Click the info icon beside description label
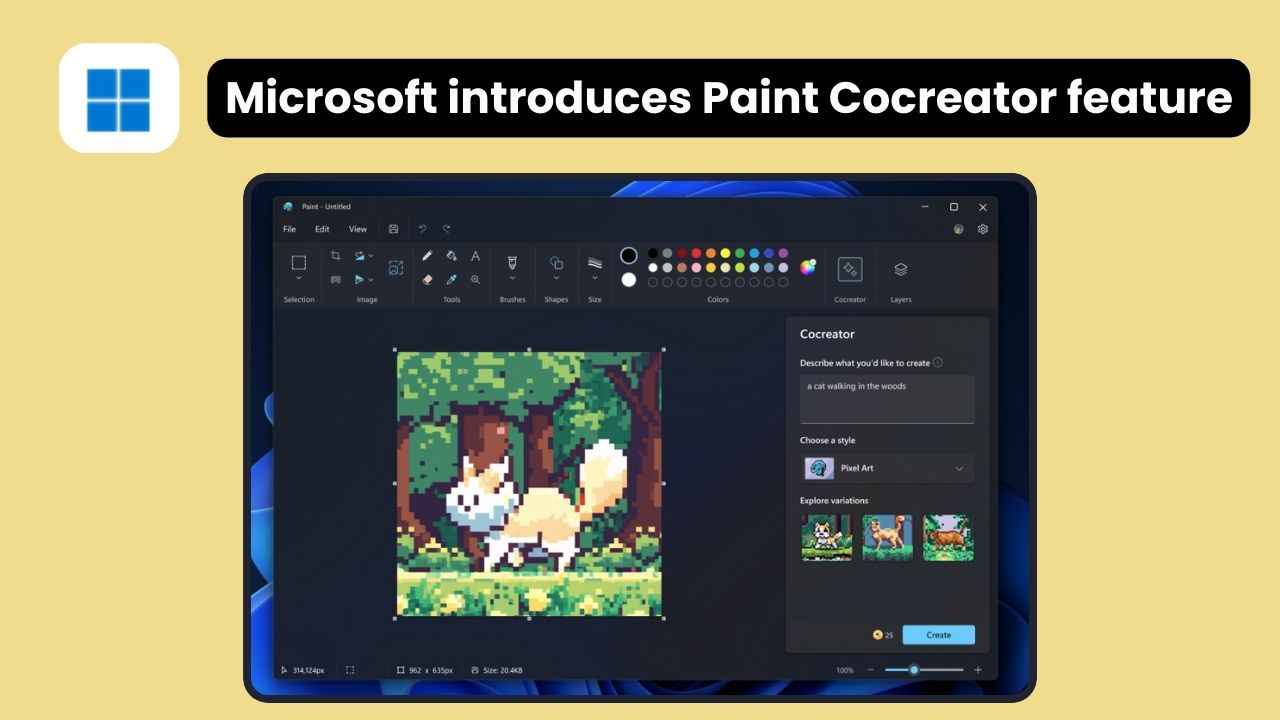The height and width of the screenshot is (720, 1280). (x=938, y=363)
